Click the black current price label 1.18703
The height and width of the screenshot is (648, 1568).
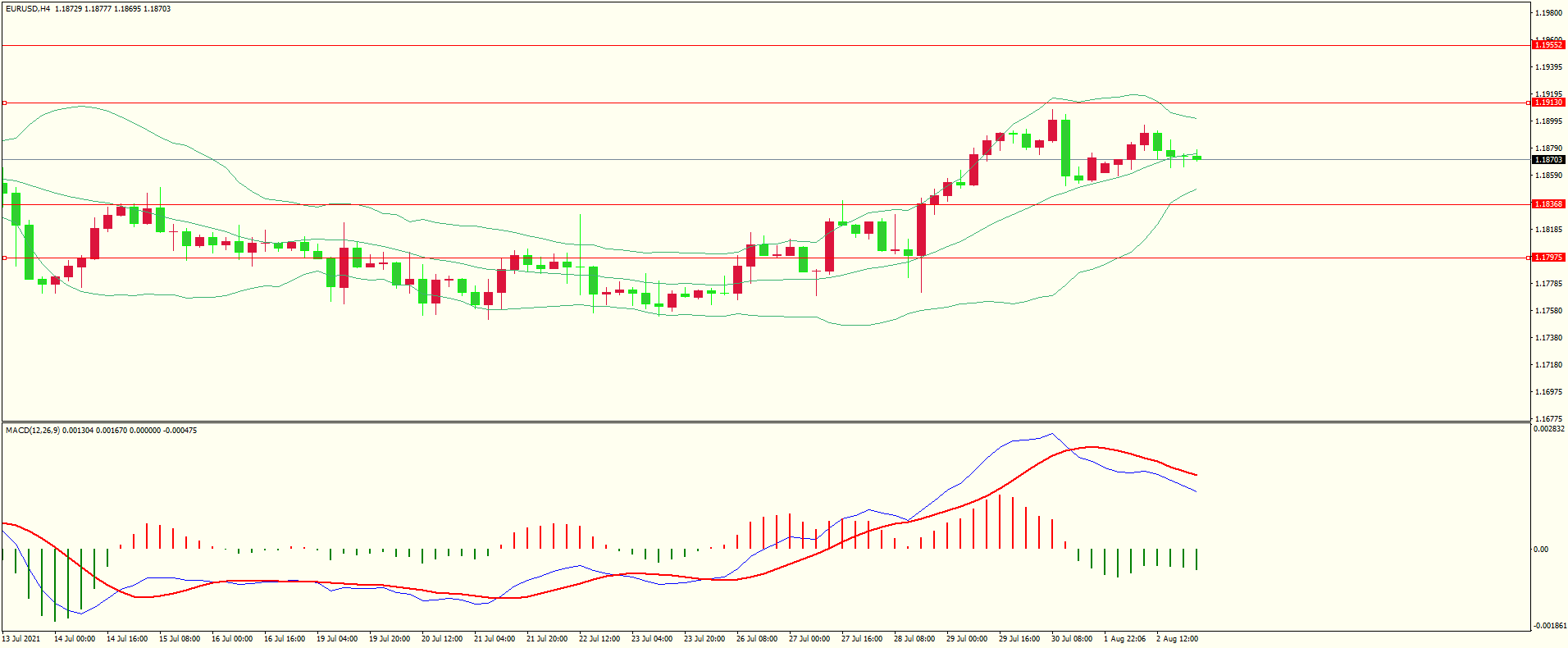[1548, 160]
